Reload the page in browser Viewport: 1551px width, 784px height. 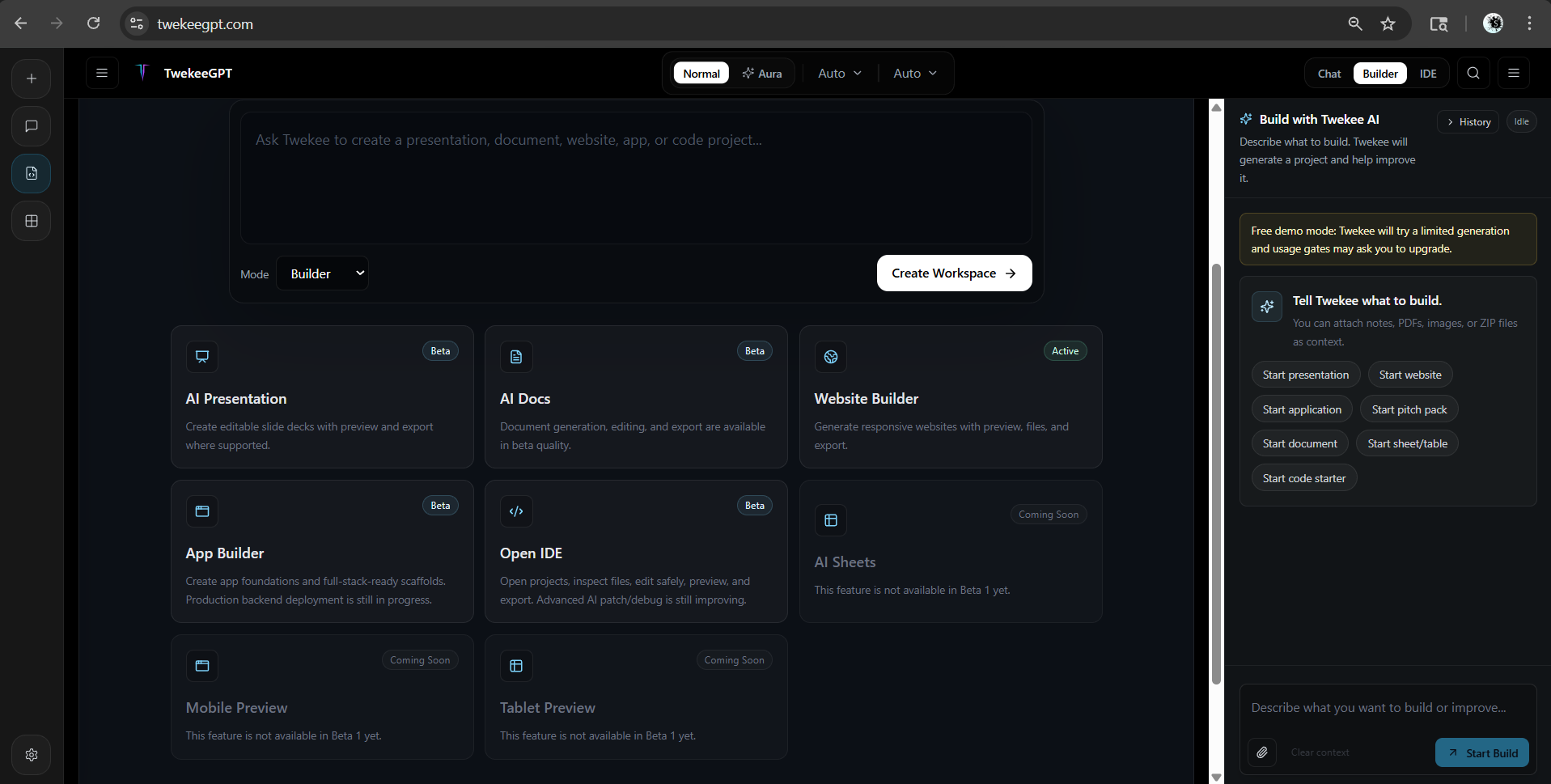tap(94, 23)
